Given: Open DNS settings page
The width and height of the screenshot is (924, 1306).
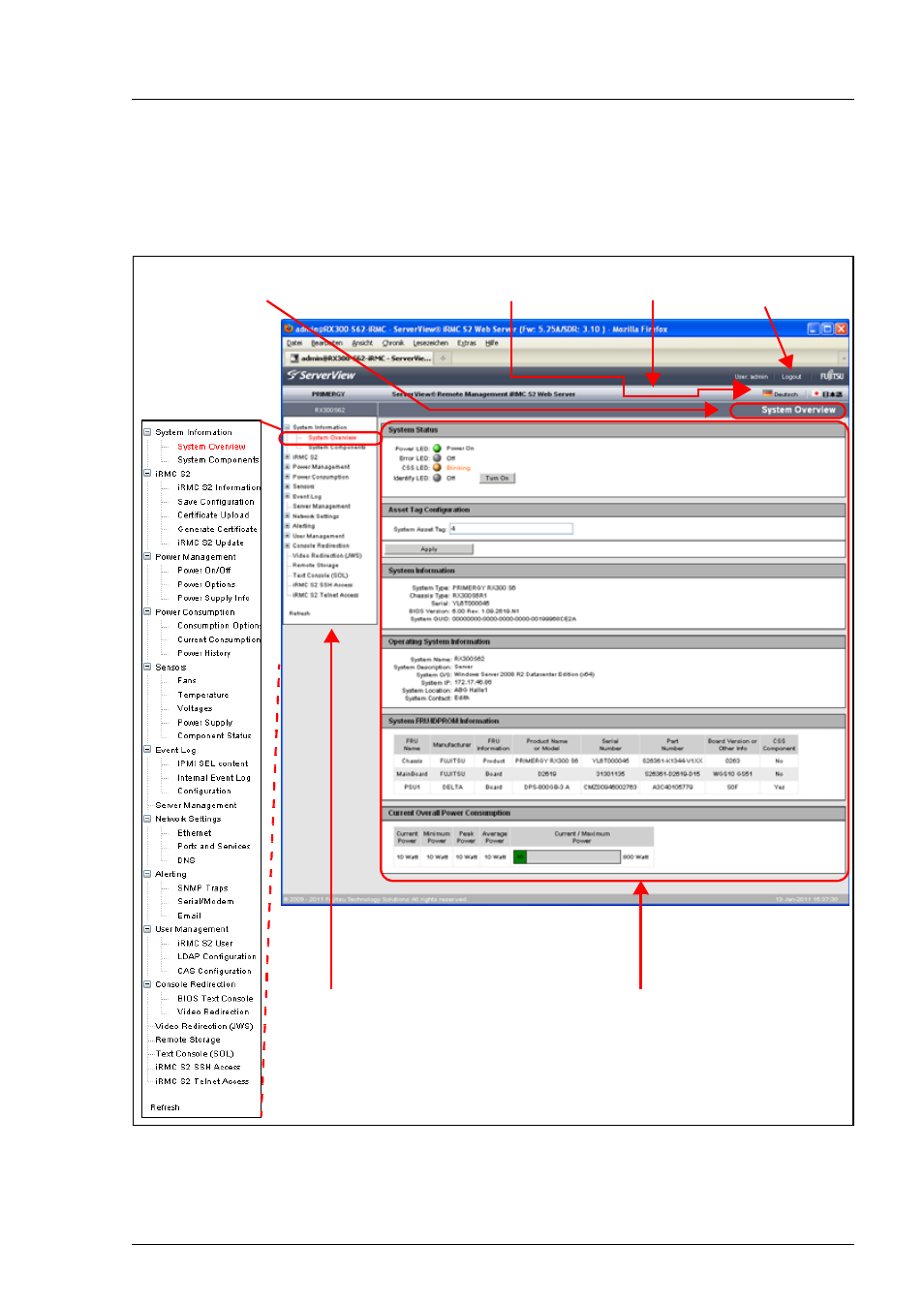Looking at the screenshot, I should (x=186, y=860).
